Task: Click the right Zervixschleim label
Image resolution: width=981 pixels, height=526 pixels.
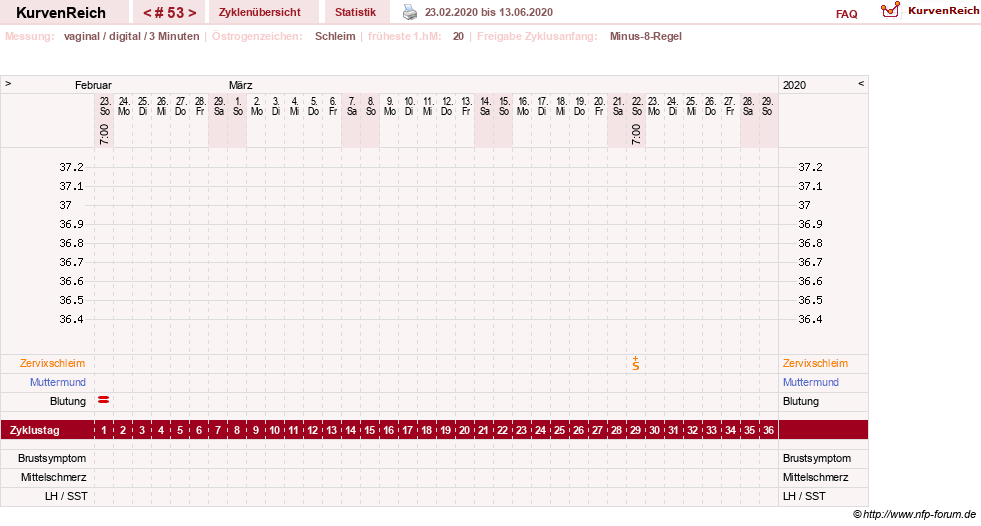Action: 815,363
